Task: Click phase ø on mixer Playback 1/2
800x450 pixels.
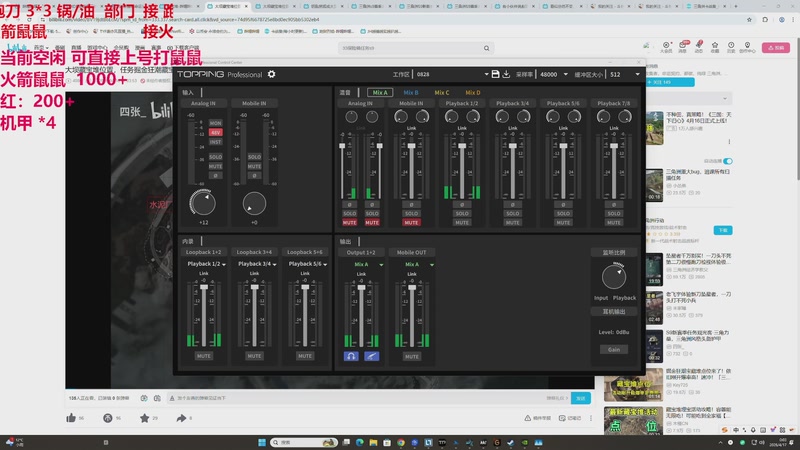Action: coord(462,205)
